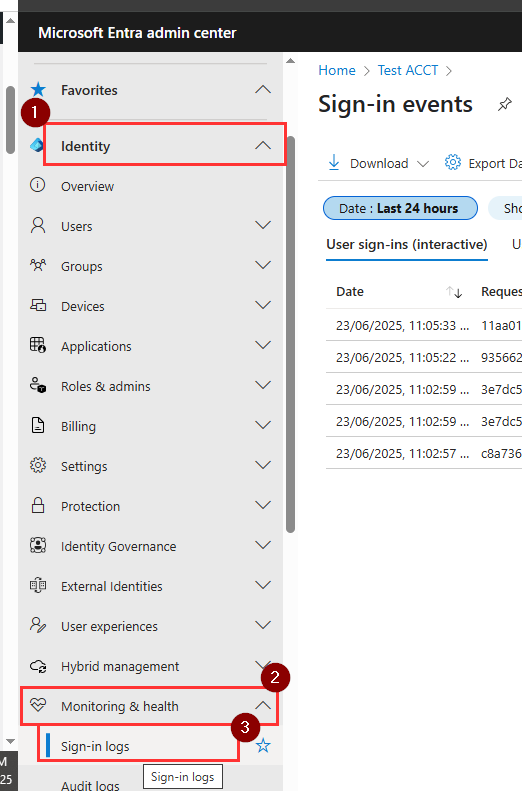This screenshot has width=522, height=791.
Task: Open sign-in row dated 23/06/2025, 11:02:57
Action: 424,453
